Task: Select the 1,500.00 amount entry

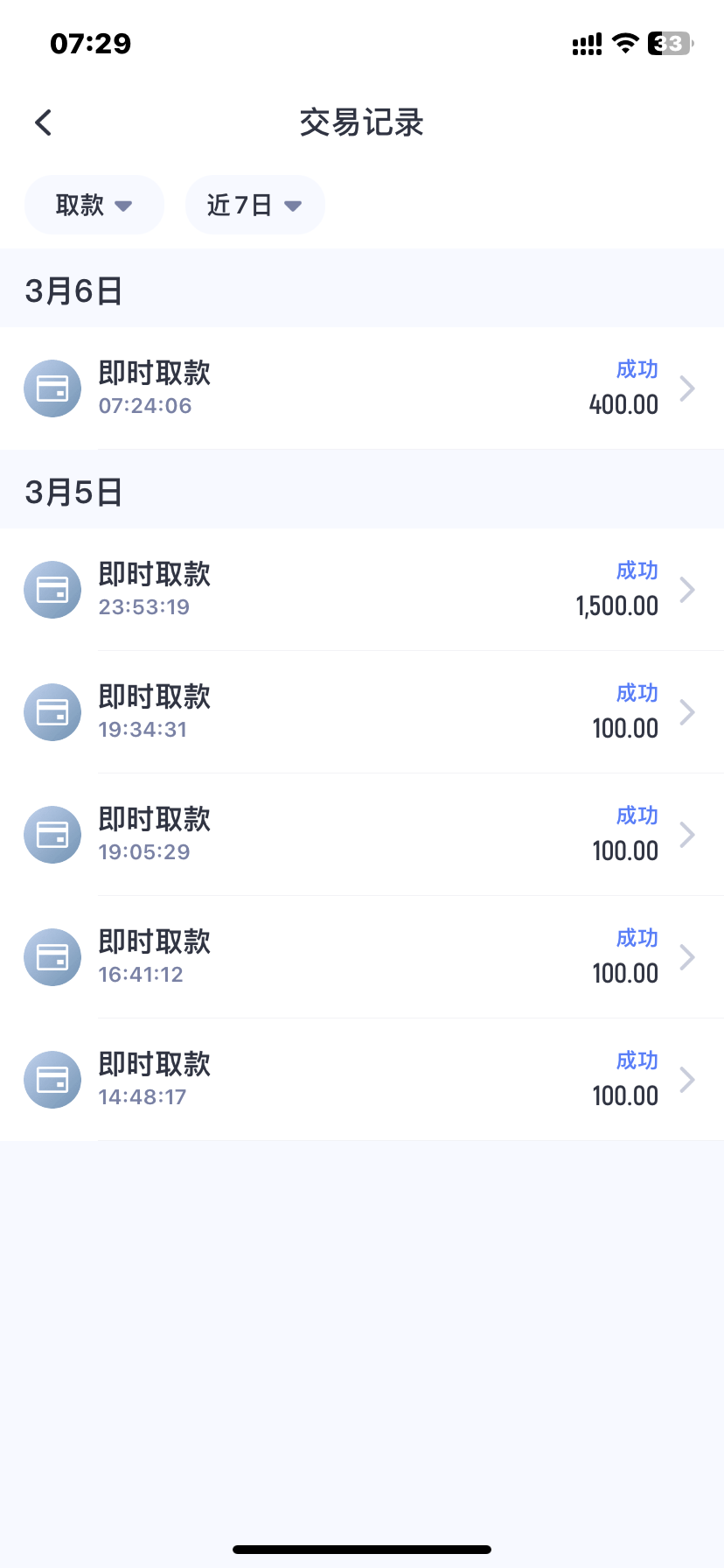Action: pos(616,606)
